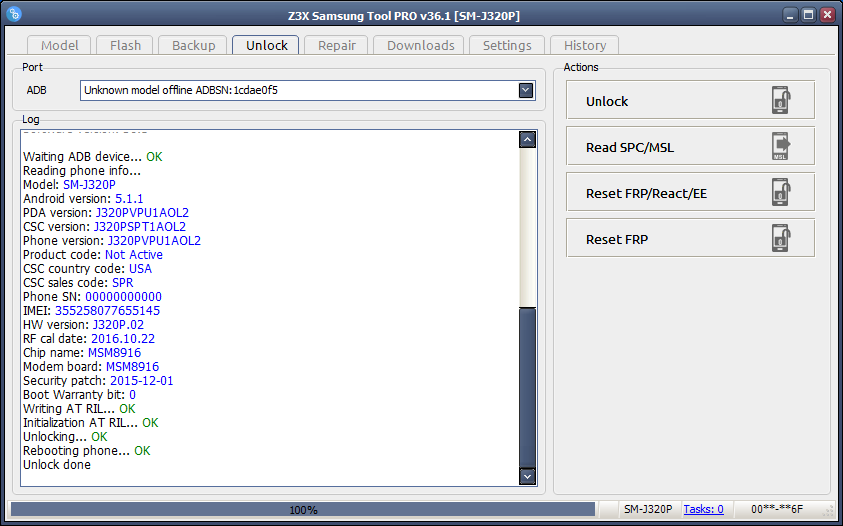843x526 pixels.
Task: Click Phone version J320PVPU1AOL2 line
Action: (x=112, y=240)
